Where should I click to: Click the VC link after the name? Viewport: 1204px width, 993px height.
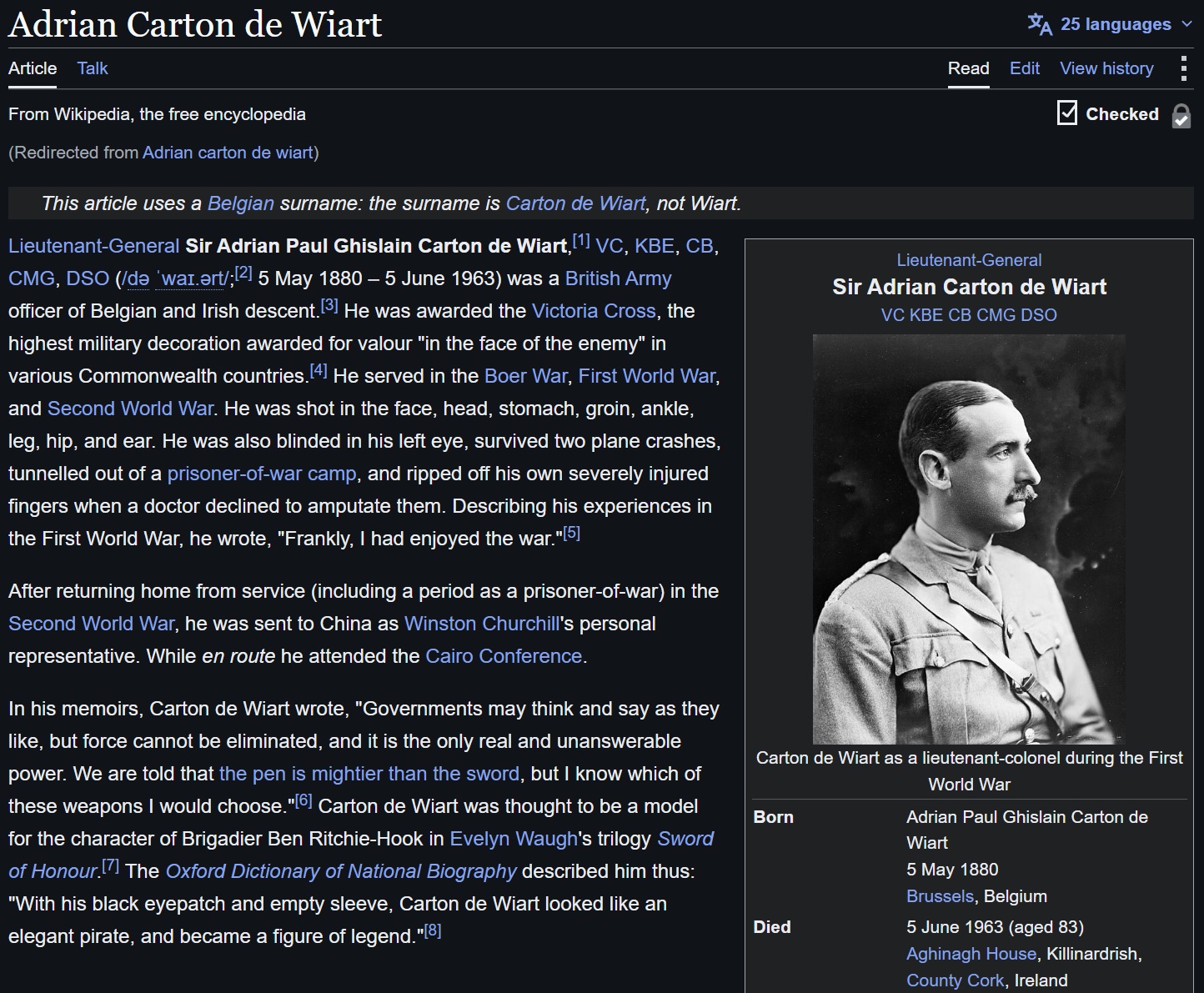point(610,246)
